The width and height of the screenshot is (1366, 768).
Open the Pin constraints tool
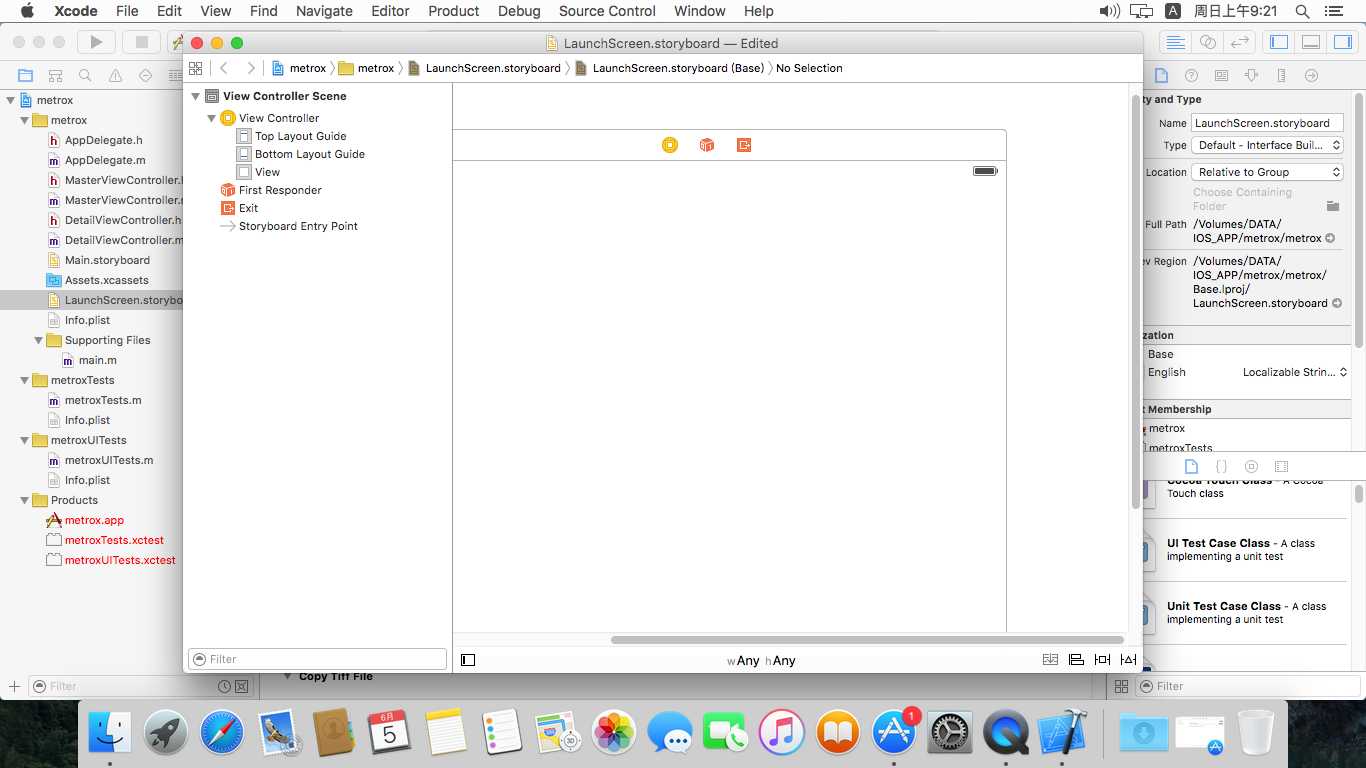pyautogui.click(x=1102, y=660)
